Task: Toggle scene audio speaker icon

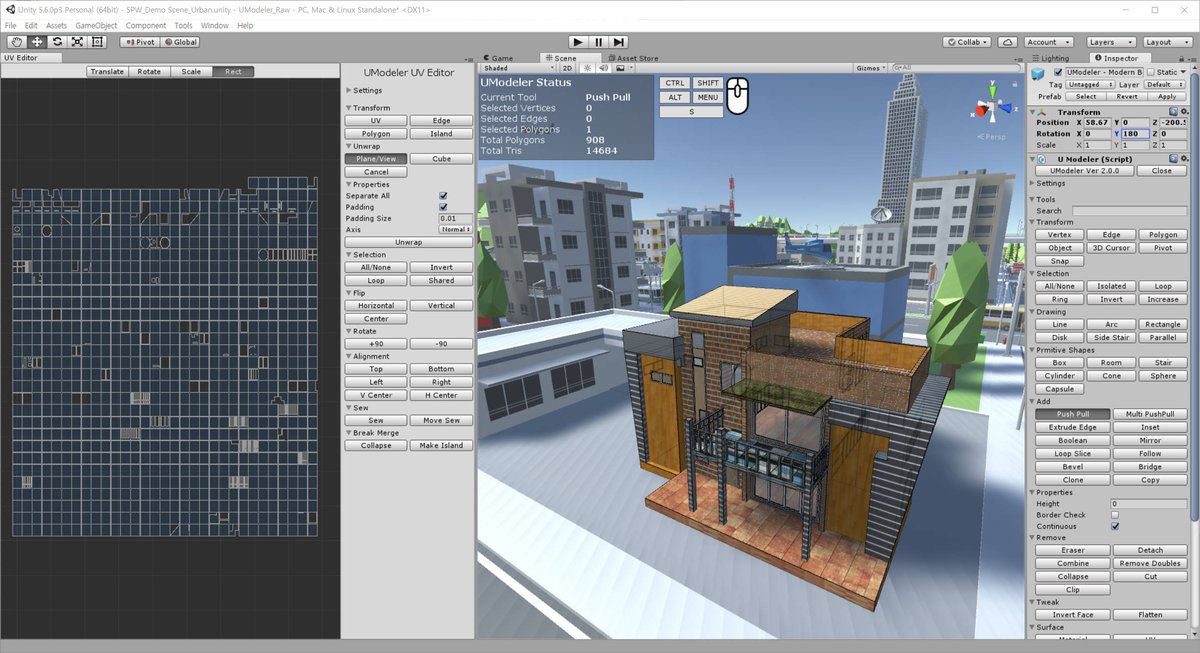Action: 601,68
